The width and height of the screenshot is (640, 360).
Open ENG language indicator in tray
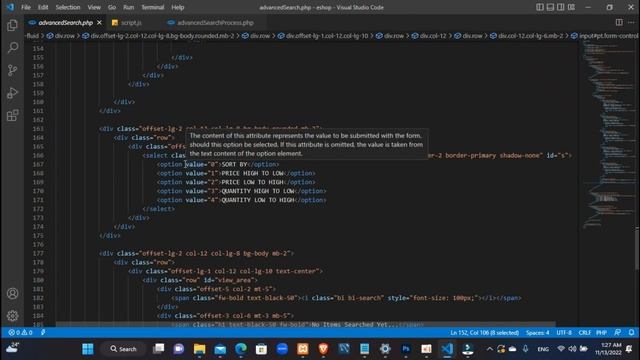pyautogui.click(x=543, y=349)
